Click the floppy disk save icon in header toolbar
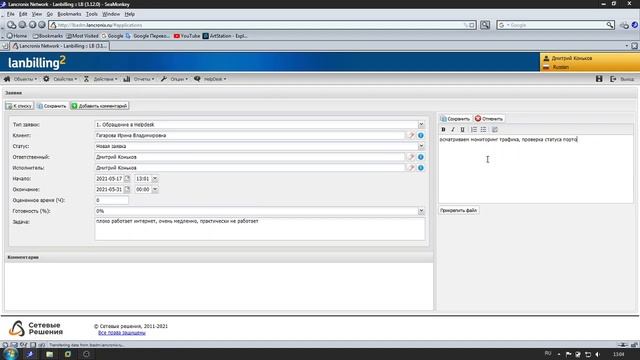This screenshot has width=640, height=360. tap(599, 79)
